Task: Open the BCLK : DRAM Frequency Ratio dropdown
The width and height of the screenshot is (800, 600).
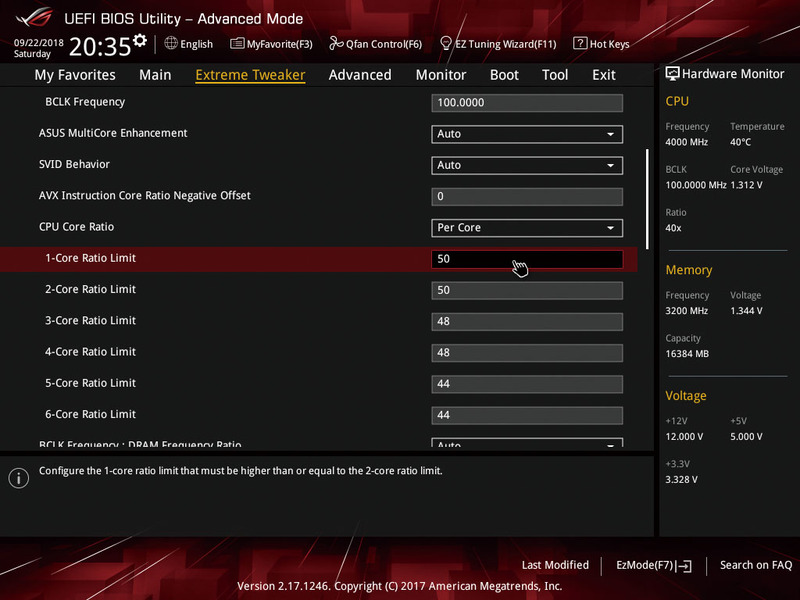Action: point(611,443)
